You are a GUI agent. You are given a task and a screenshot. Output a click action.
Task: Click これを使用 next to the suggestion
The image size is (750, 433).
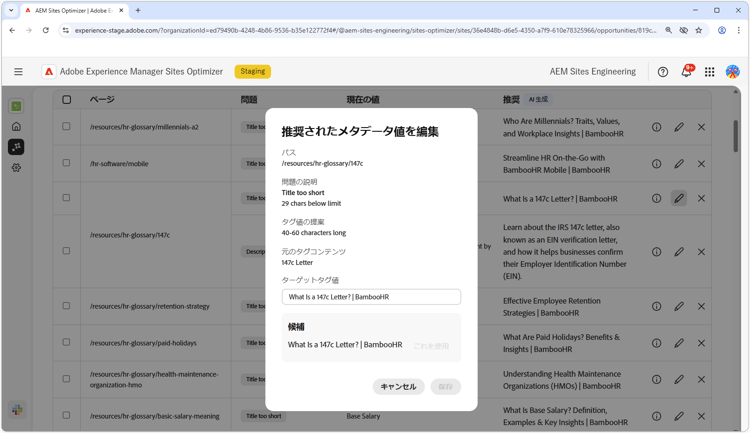tap(431, 346)
